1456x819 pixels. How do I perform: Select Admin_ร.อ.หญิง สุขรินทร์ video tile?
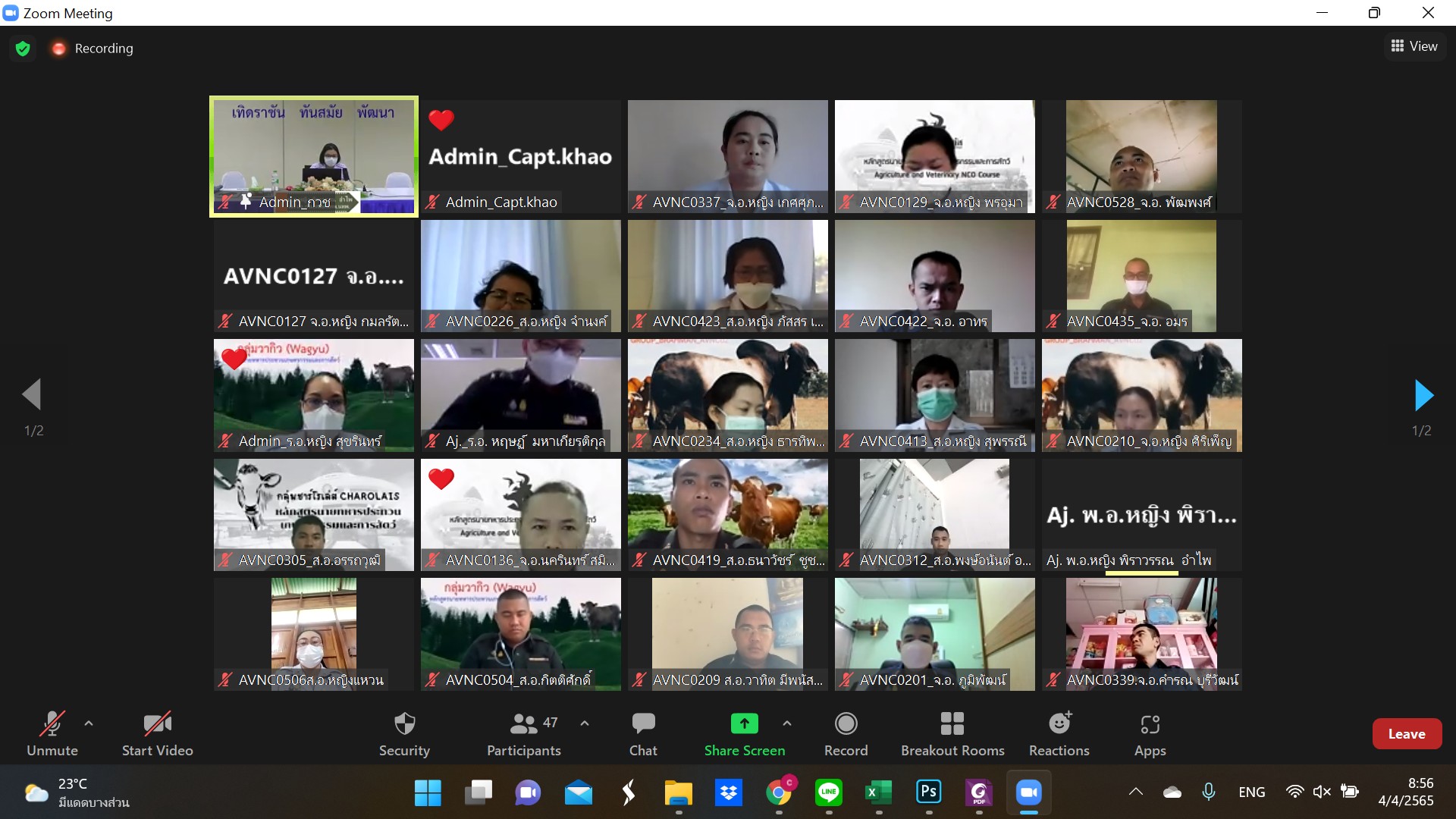click(314, 395)
